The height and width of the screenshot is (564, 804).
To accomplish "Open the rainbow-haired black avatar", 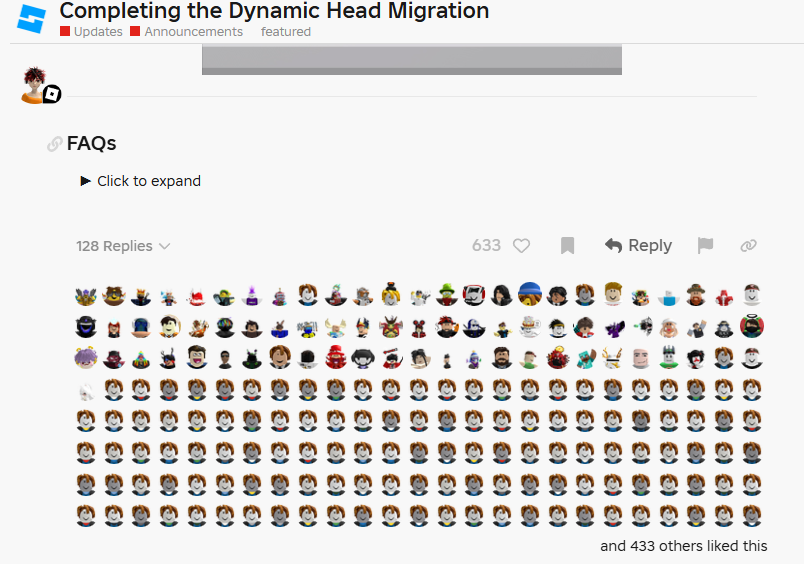I will tap(225, 327).
